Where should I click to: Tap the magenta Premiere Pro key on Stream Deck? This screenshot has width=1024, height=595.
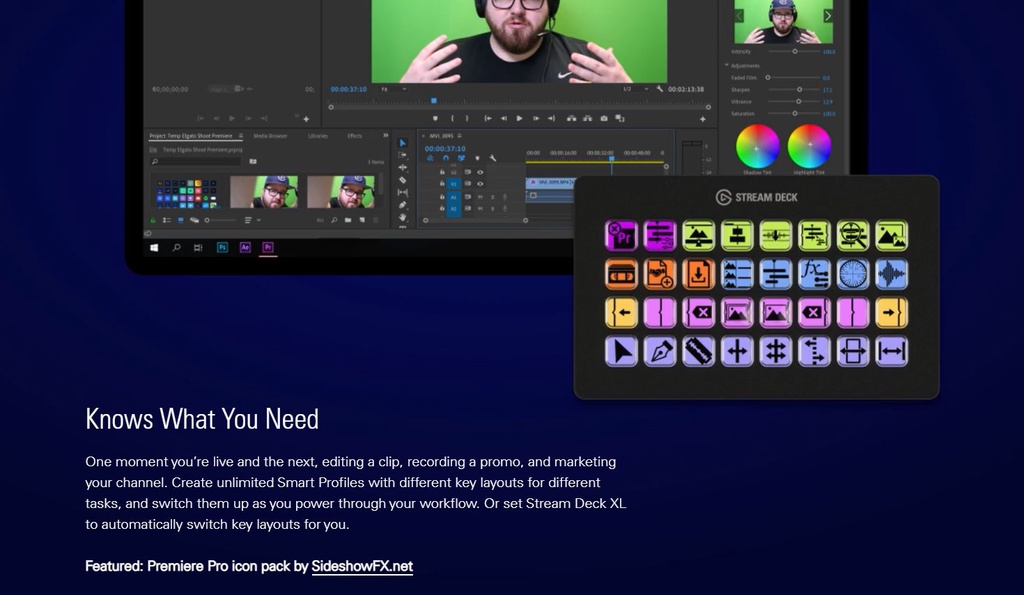[x=621, y=236]
